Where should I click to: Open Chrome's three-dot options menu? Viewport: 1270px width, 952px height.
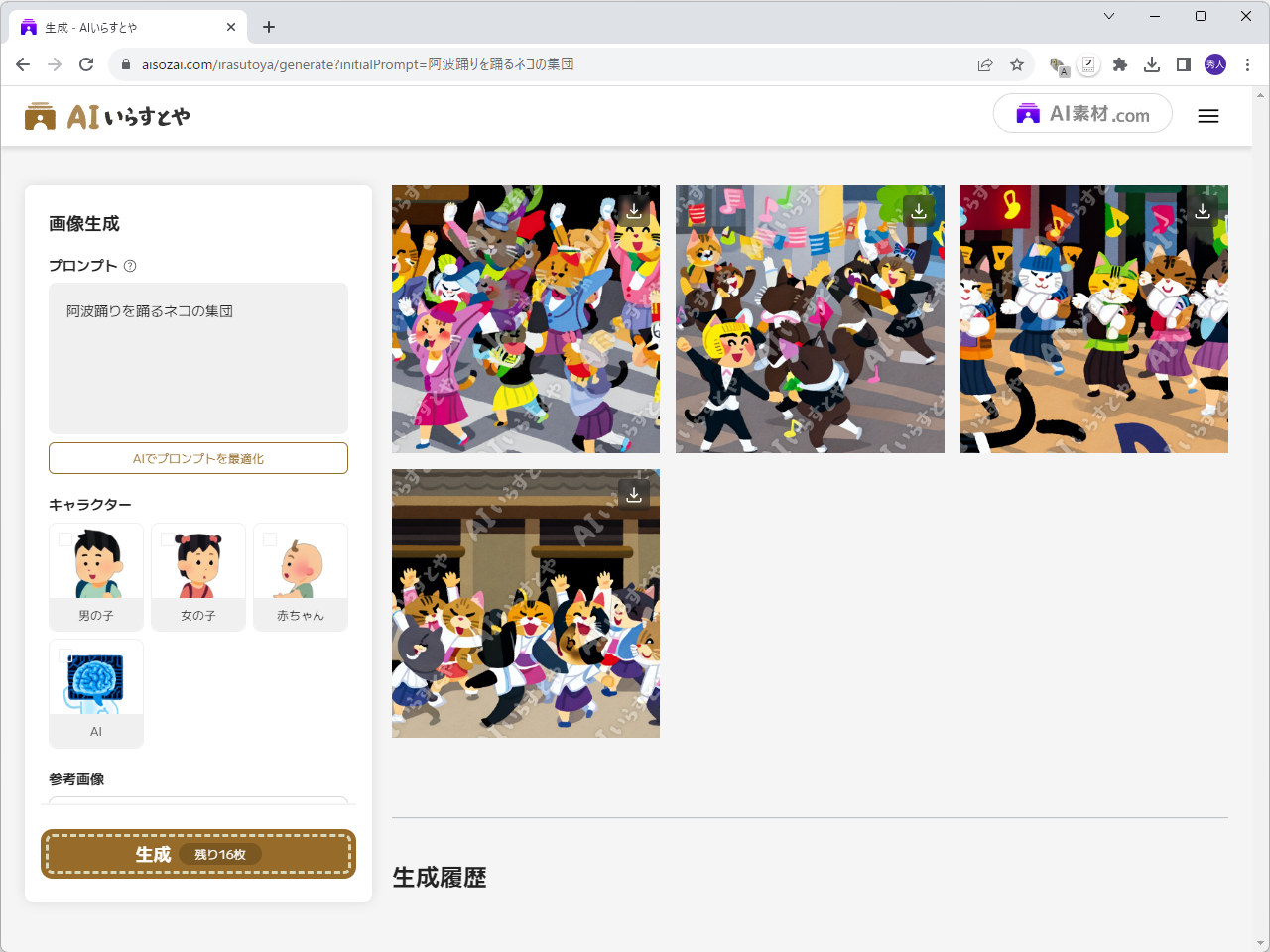pyautogui.click(x=1247, y=63)
